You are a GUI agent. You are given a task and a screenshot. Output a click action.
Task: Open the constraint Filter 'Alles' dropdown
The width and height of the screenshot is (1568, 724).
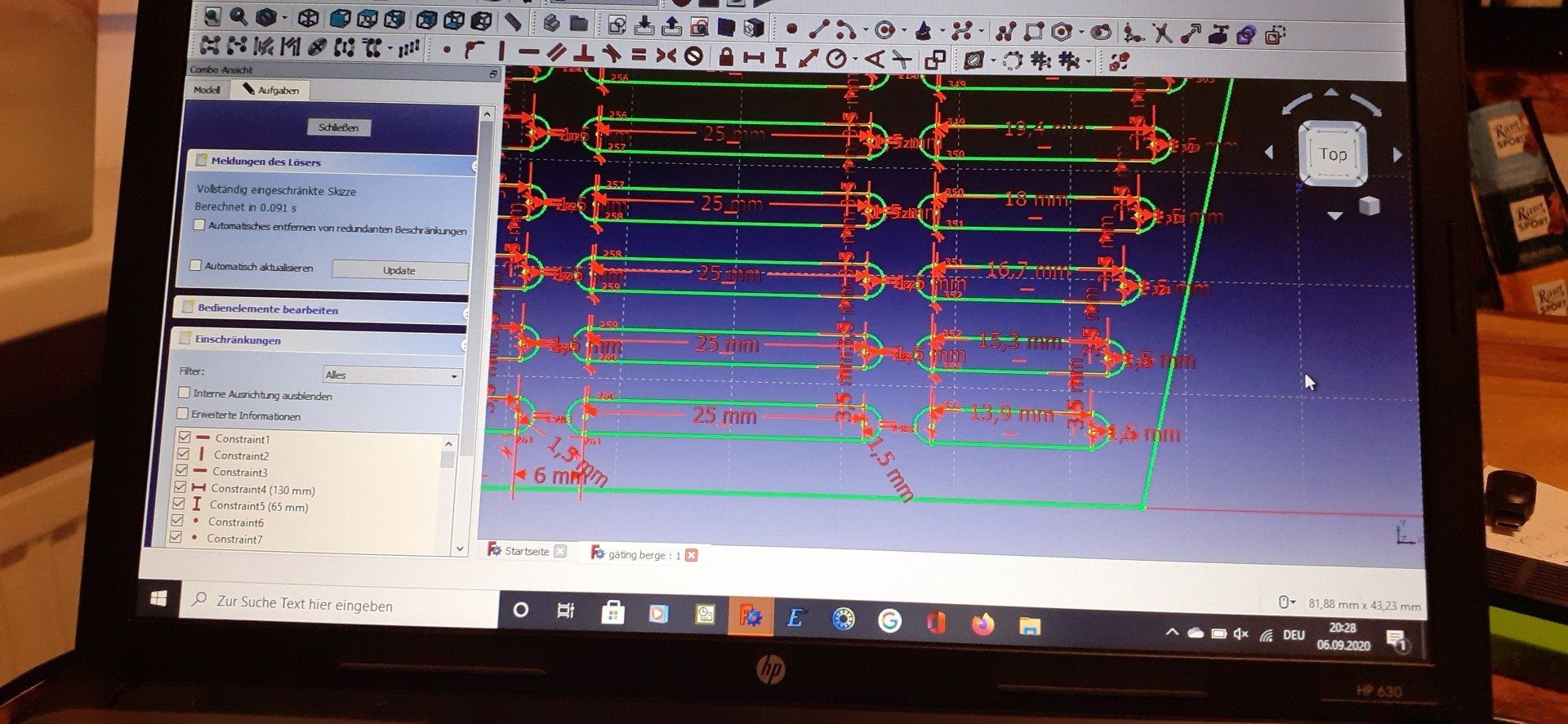pyautogui.click(x=393, y=375)
